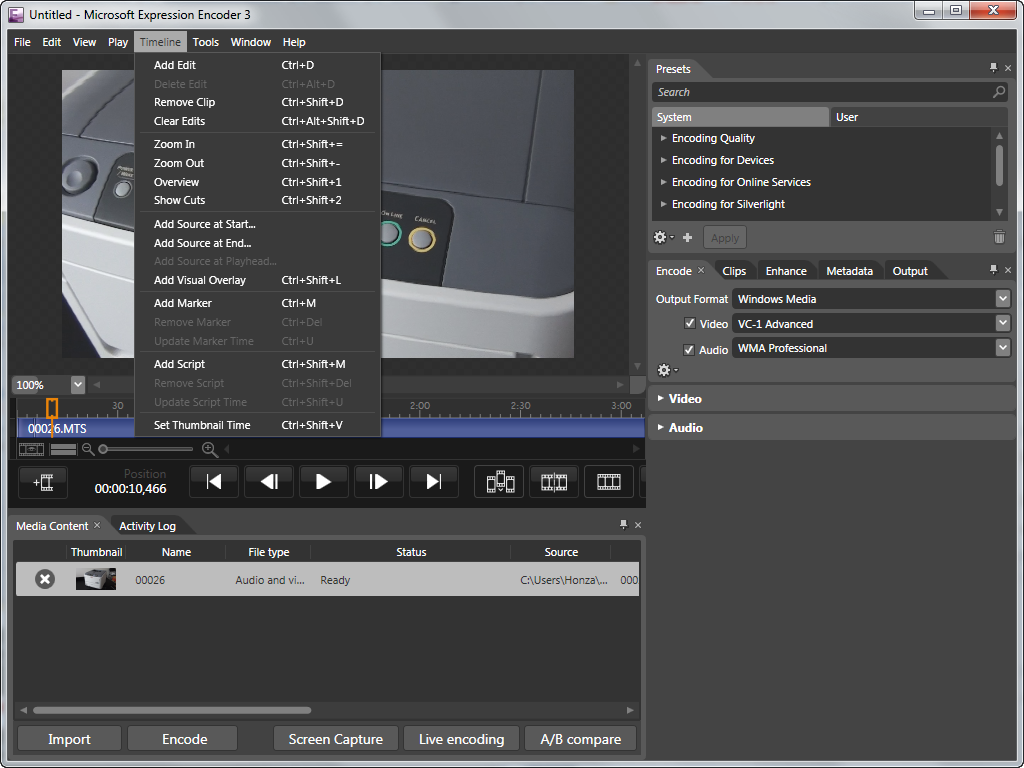Click the plus icon to add preset
This screenshot has height=768, width=1024.
click(687, 238)
